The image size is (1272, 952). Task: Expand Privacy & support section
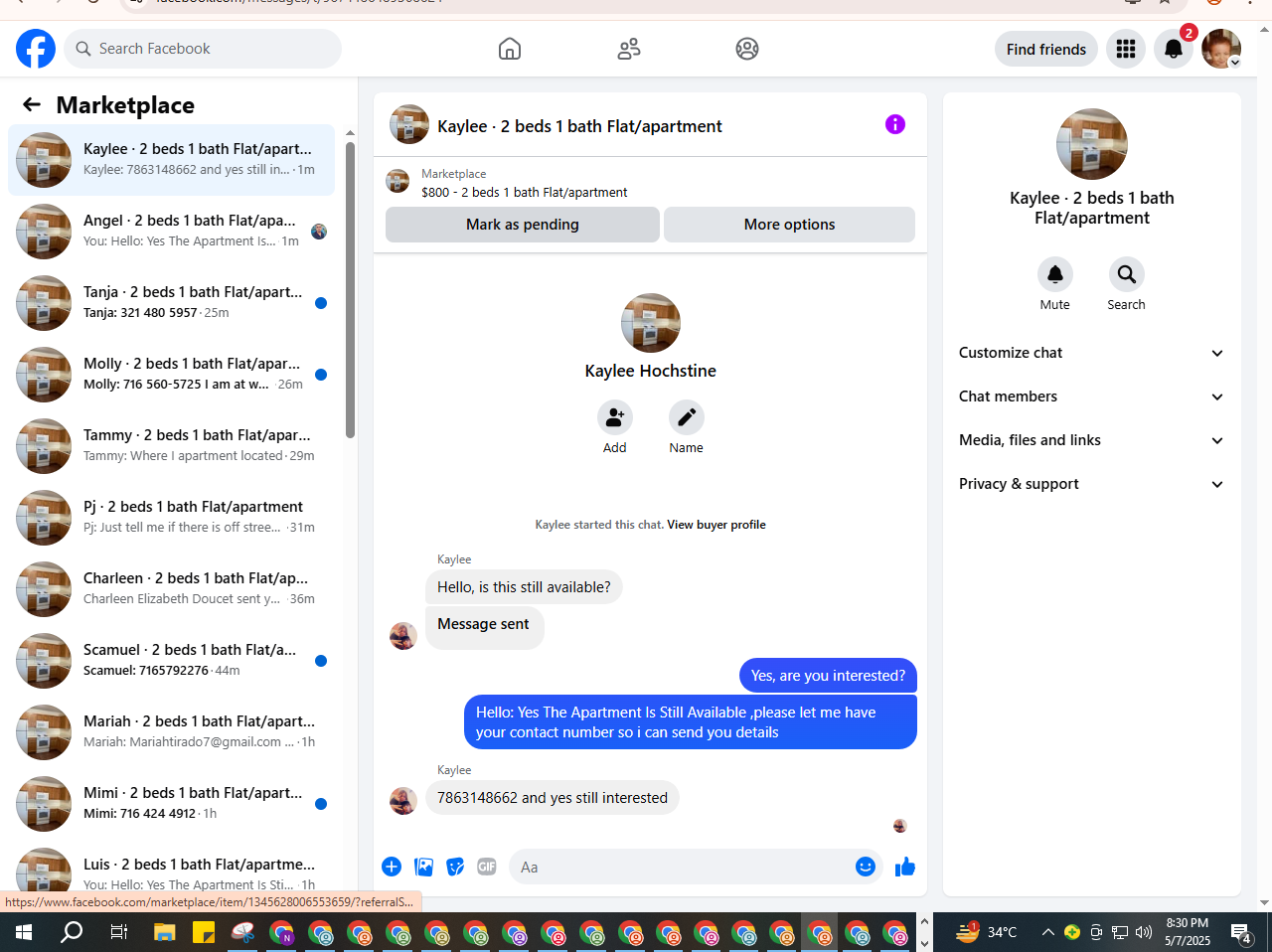(1092, 484)
